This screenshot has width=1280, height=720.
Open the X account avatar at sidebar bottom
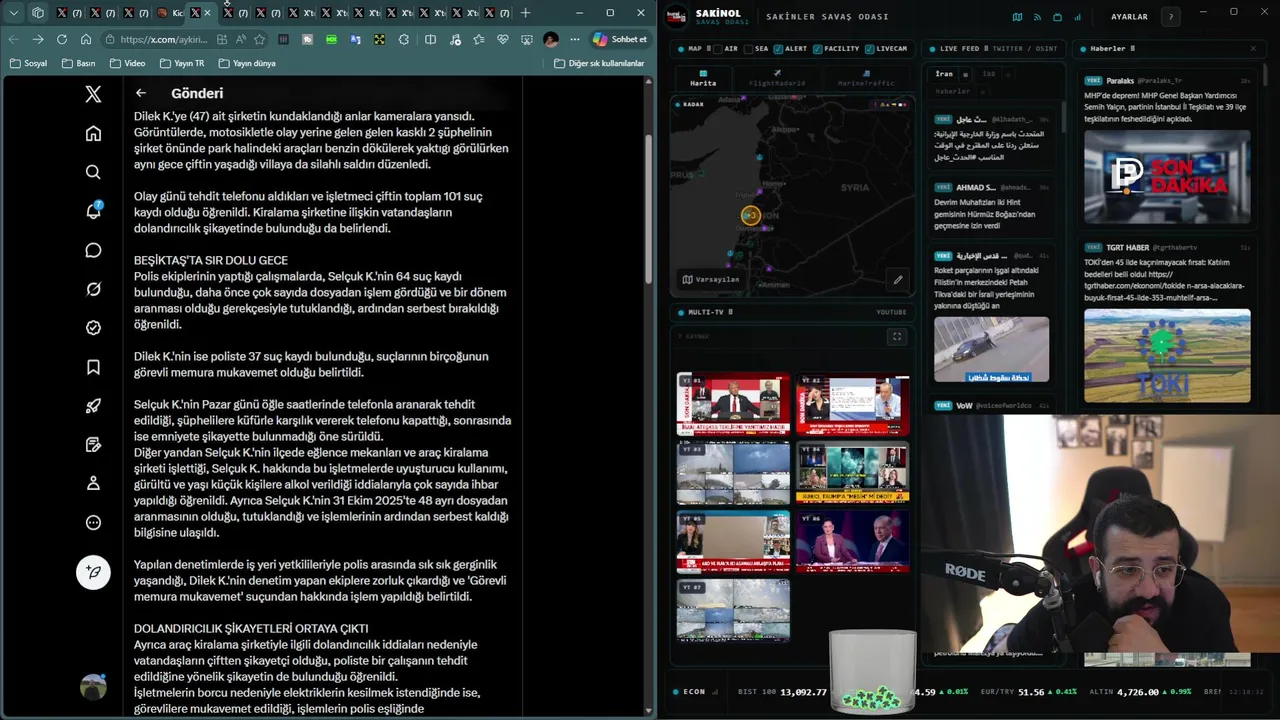93,687
